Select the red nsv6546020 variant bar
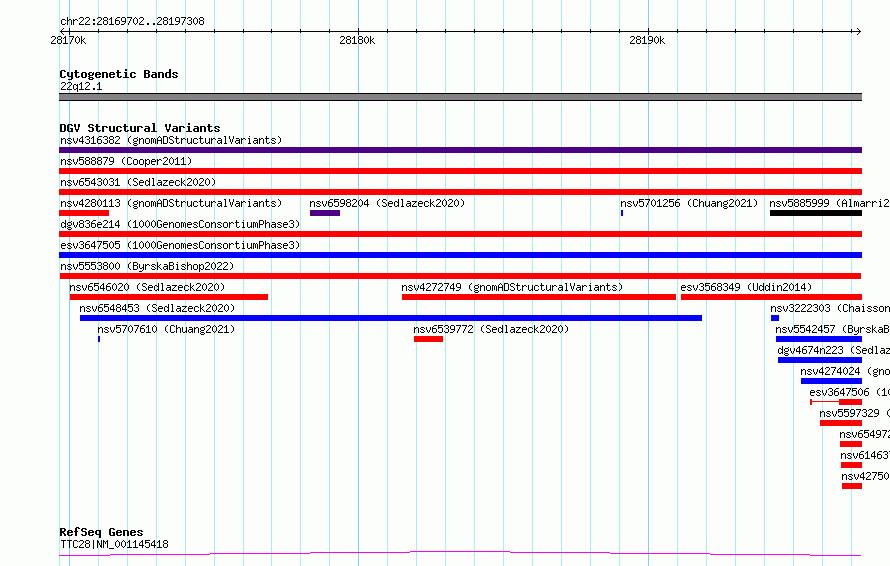Screen dimensions: 890x566 pos(169,297)
